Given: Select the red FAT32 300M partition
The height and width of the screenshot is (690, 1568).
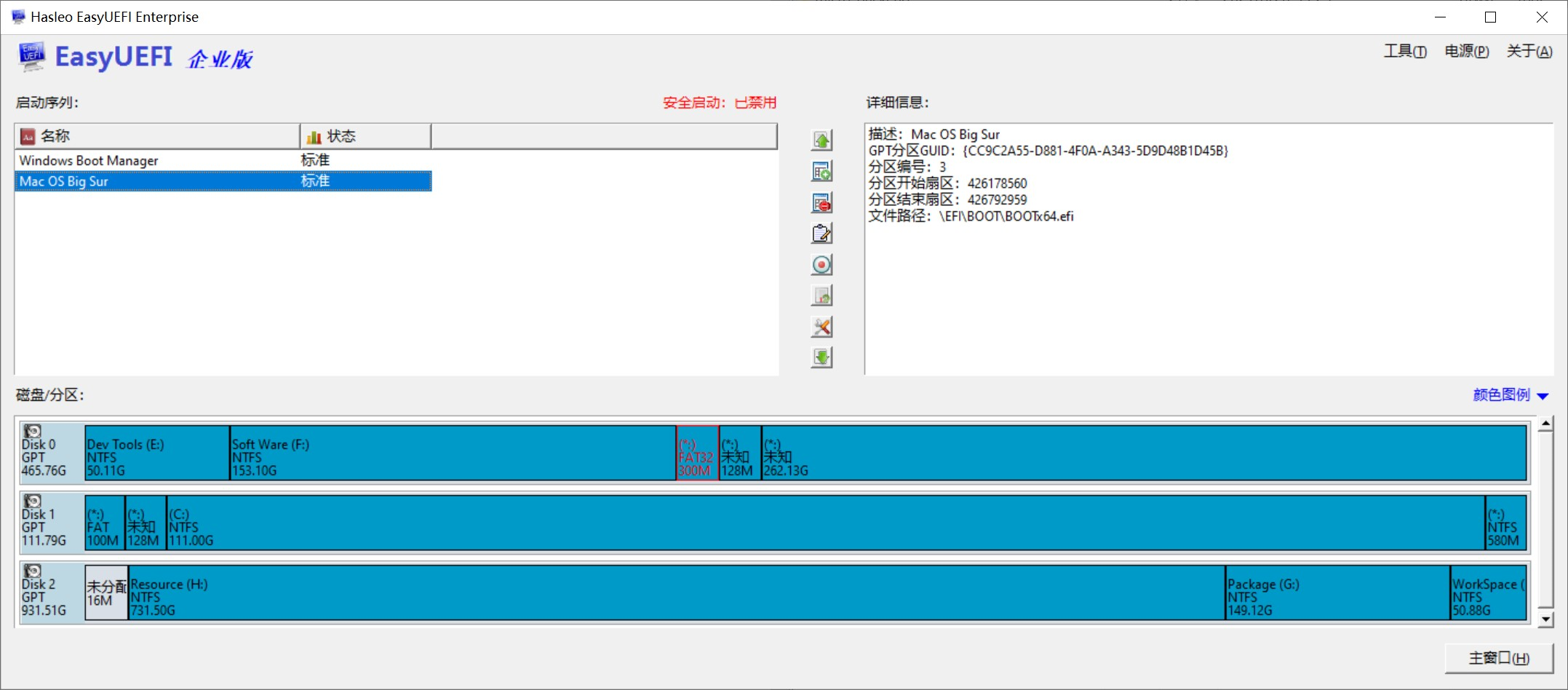Looking at the screenshot, I should click(x=697, y=453).
